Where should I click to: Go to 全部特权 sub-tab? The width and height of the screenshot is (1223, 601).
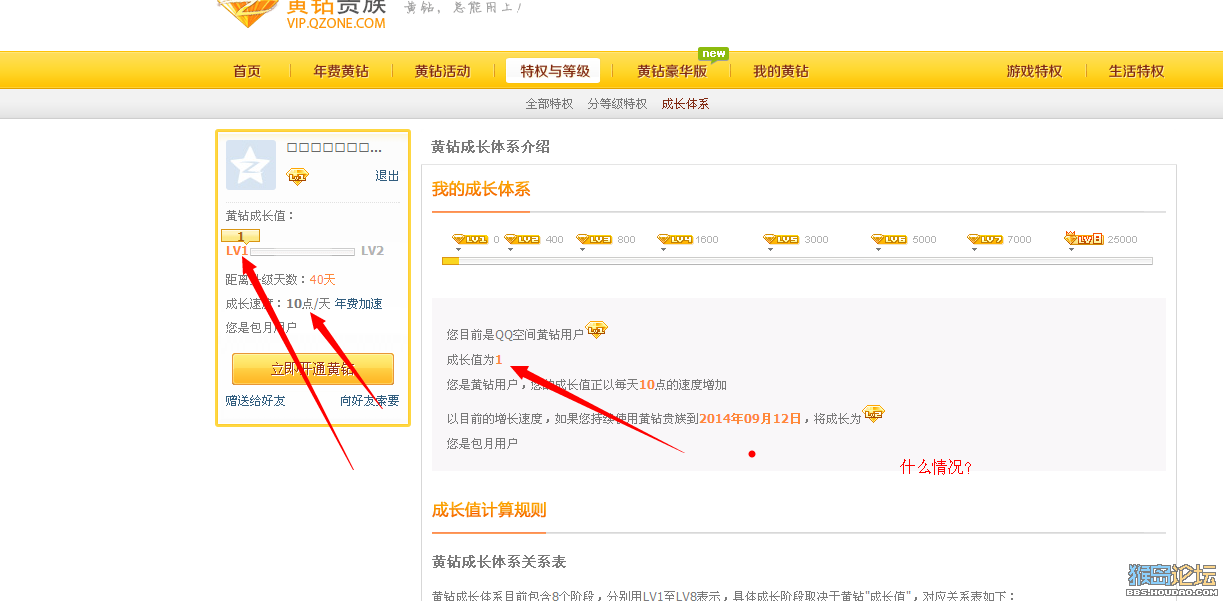pyautogui.click(x=549, y=104)
